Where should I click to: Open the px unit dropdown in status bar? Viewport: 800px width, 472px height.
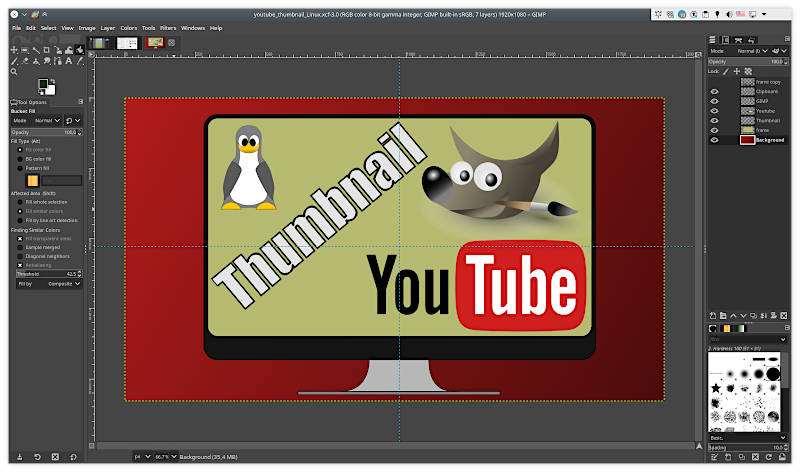142,457
